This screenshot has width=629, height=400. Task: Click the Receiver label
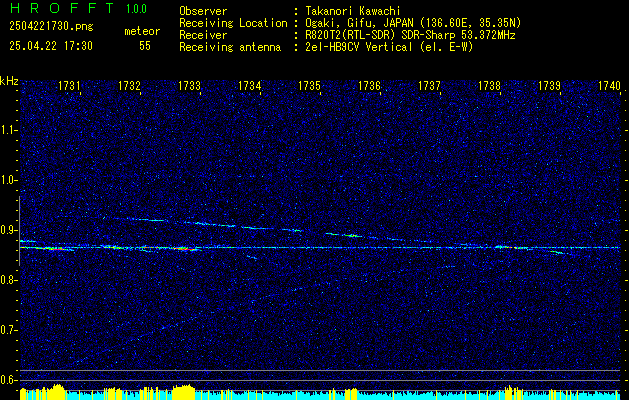pyautogui.click(x=203, y=35)
